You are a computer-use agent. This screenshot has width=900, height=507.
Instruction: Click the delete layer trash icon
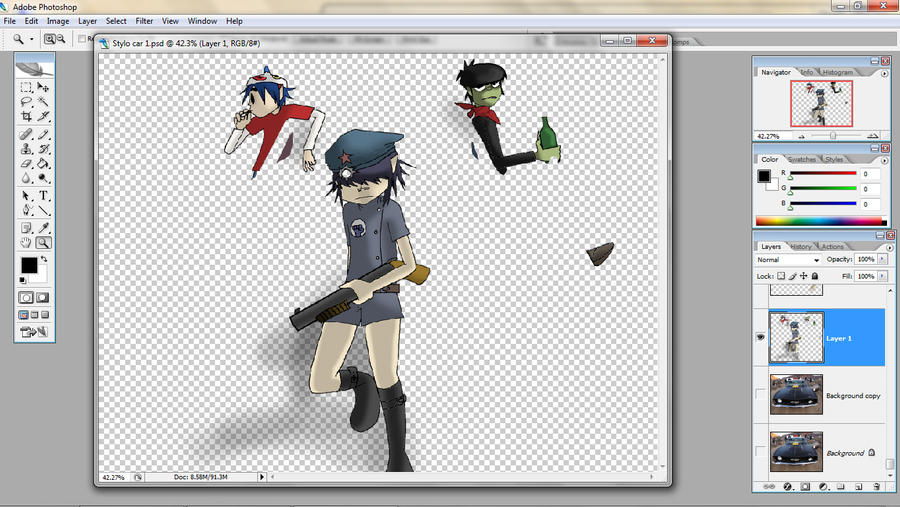pos(876,486)
